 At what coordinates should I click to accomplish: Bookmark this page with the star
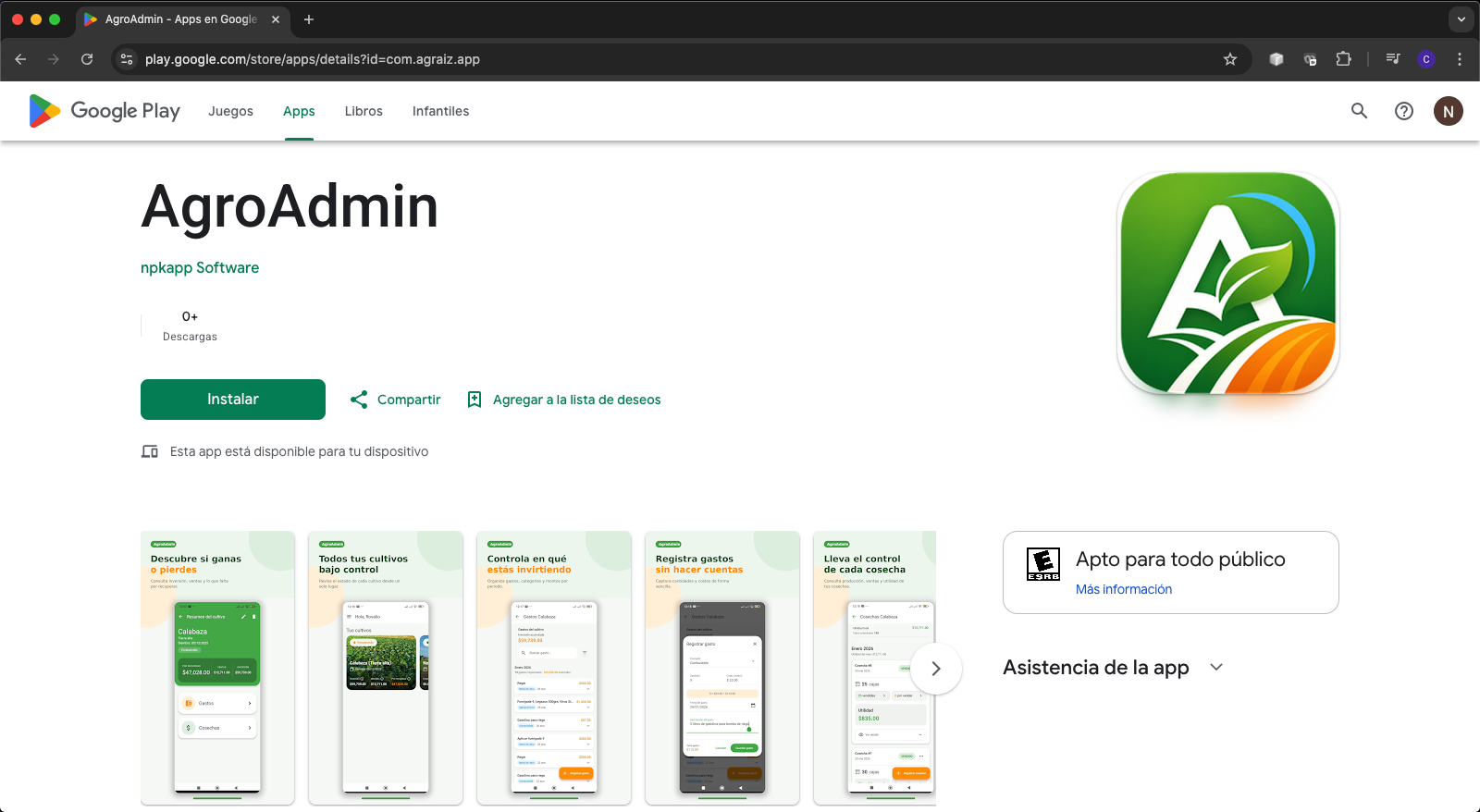[x=1230, y=59]
